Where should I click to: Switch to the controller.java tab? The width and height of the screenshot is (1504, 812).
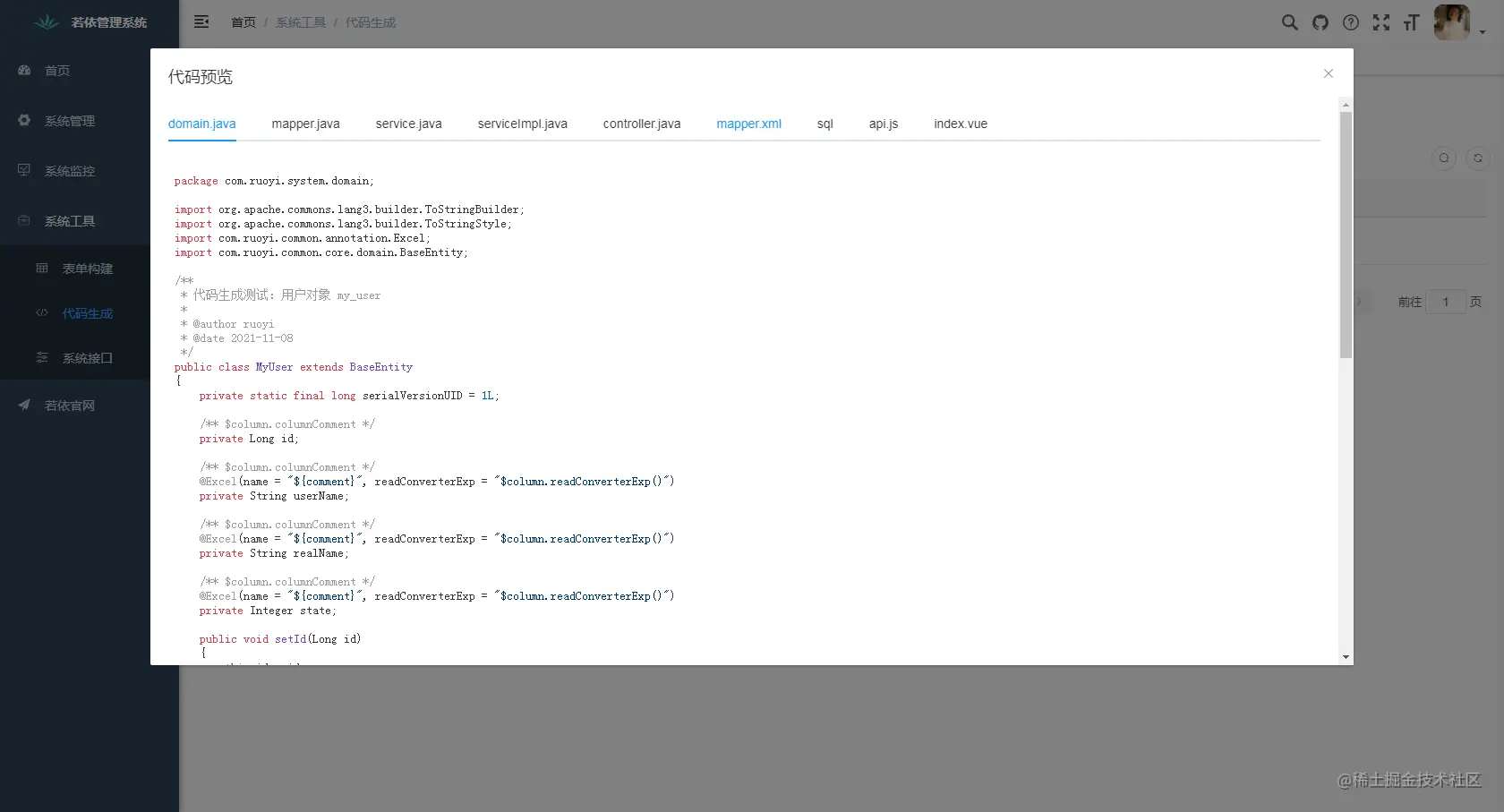(x=642, y=124)
